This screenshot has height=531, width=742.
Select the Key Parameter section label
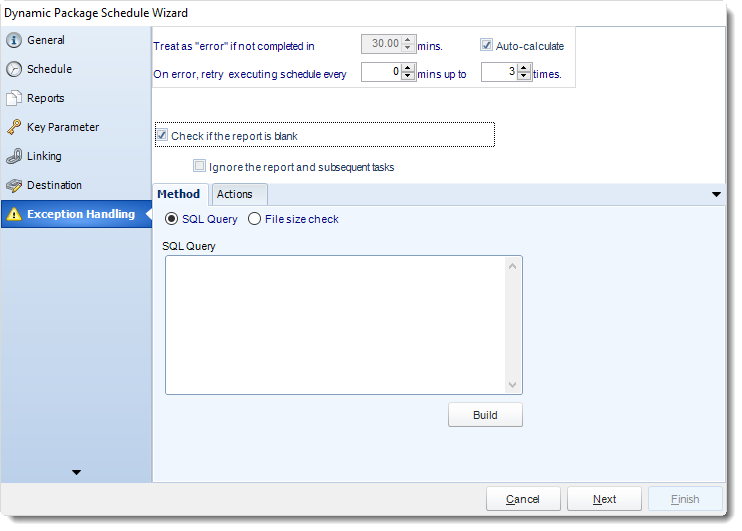63,127
